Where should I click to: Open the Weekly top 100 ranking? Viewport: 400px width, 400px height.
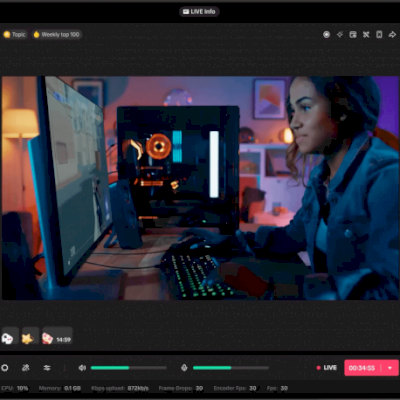[x=57, y=34]
